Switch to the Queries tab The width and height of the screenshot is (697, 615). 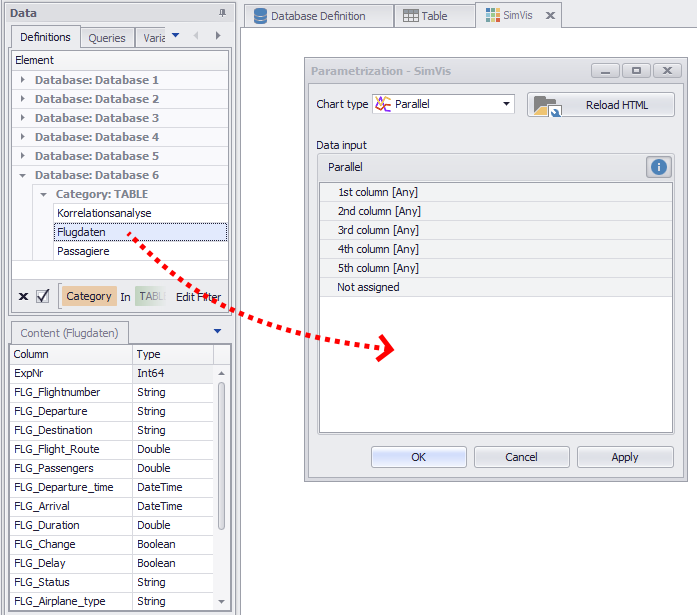click(107, 38)
